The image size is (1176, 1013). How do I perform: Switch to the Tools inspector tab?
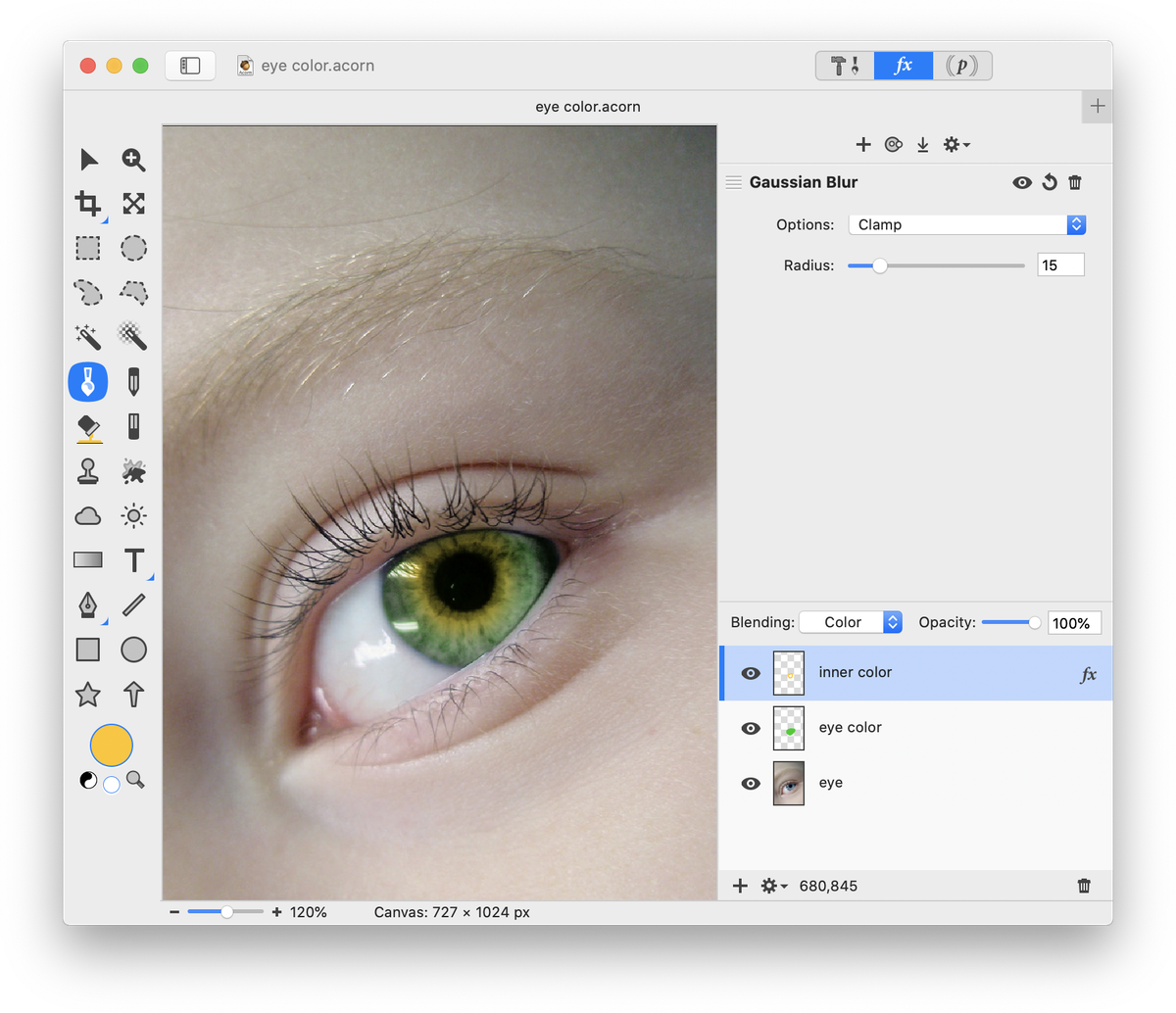pyautogui.click(x=845, y=66)
